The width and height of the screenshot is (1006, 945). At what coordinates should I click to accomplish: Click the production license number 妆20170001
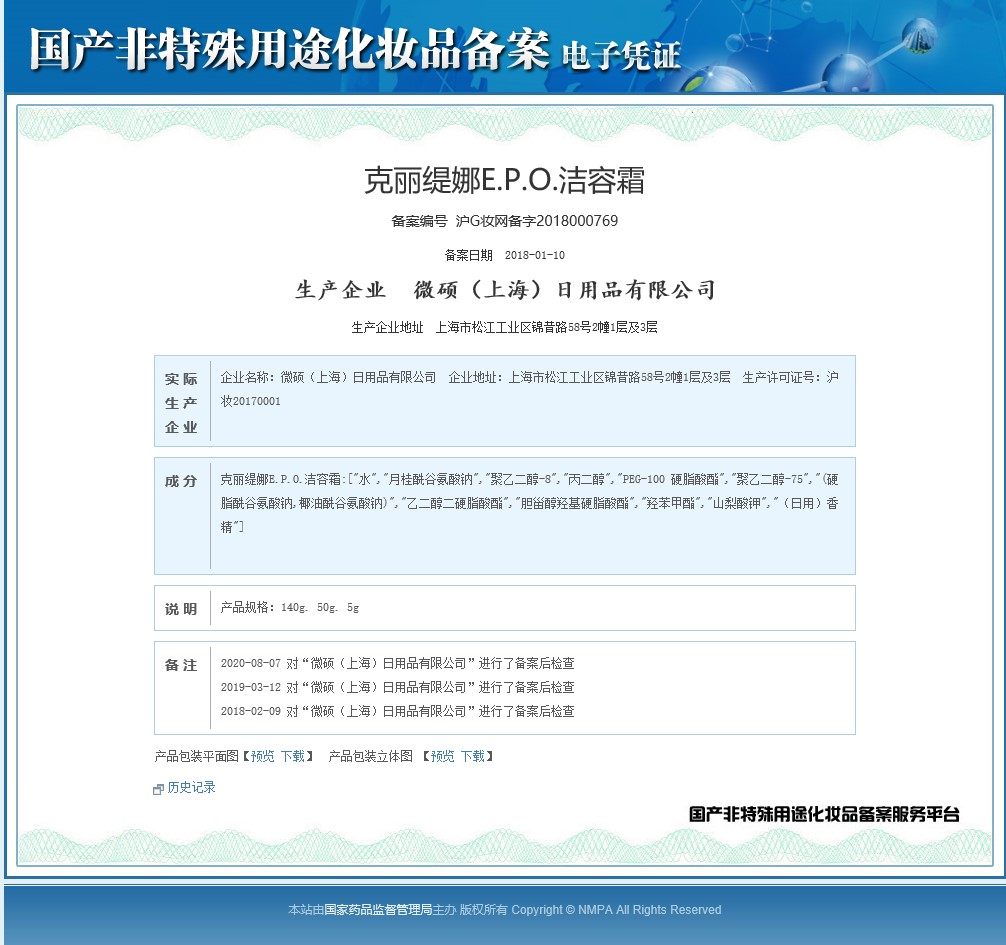point(250,401)
